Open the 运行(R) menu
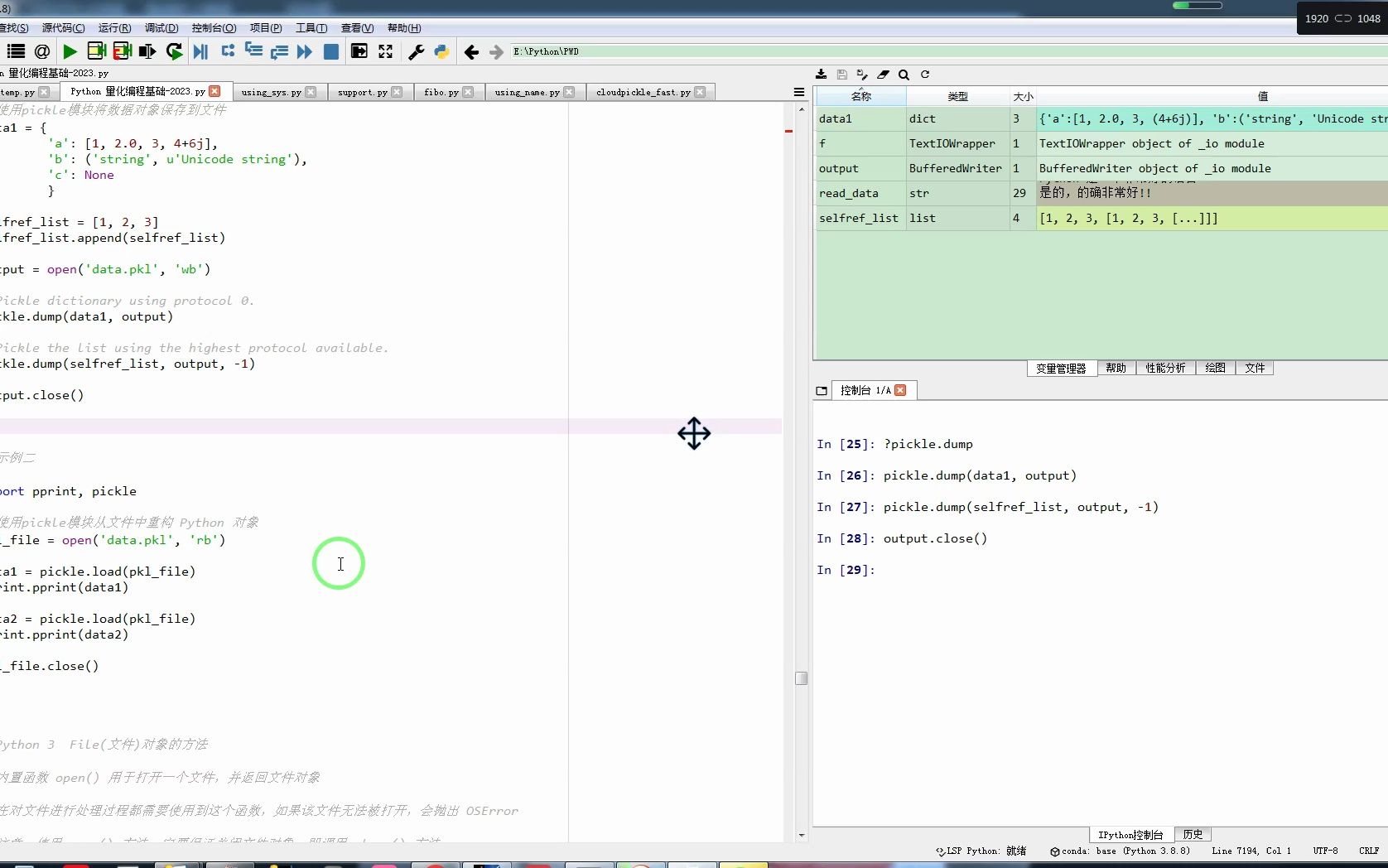 pos(114,27)
